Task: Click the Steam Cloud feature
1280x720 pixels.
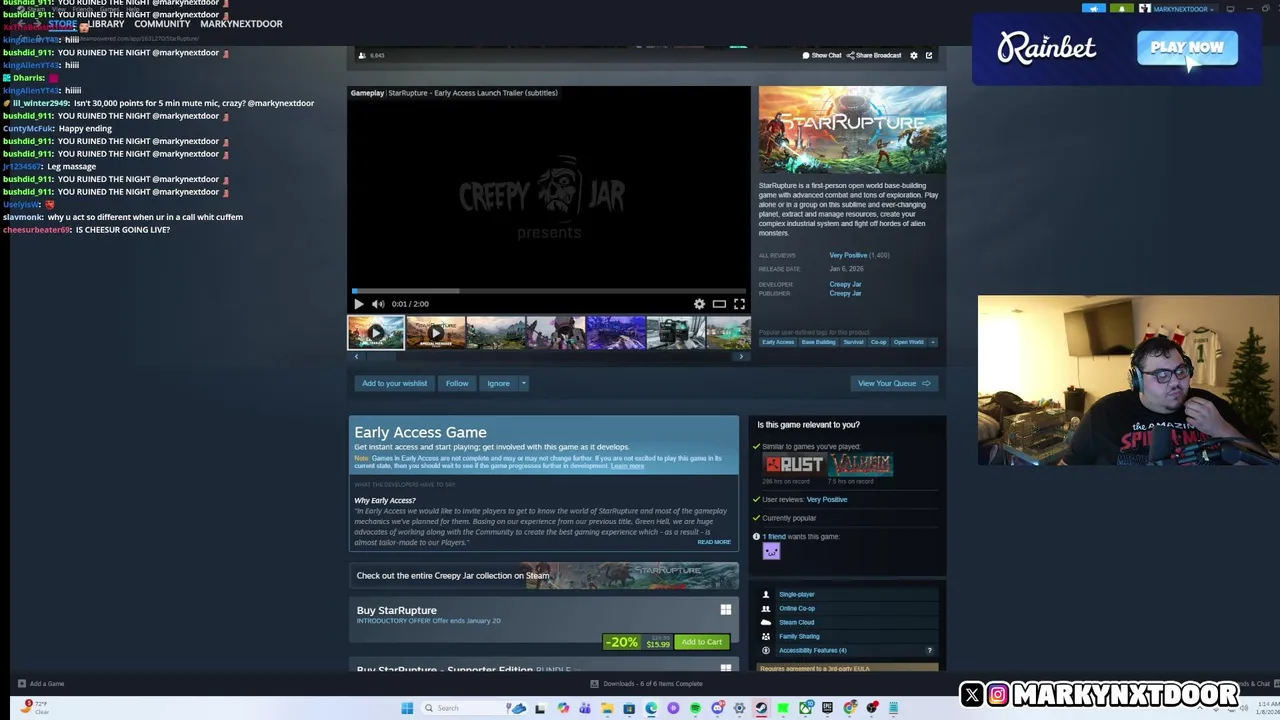Action: 796,622
